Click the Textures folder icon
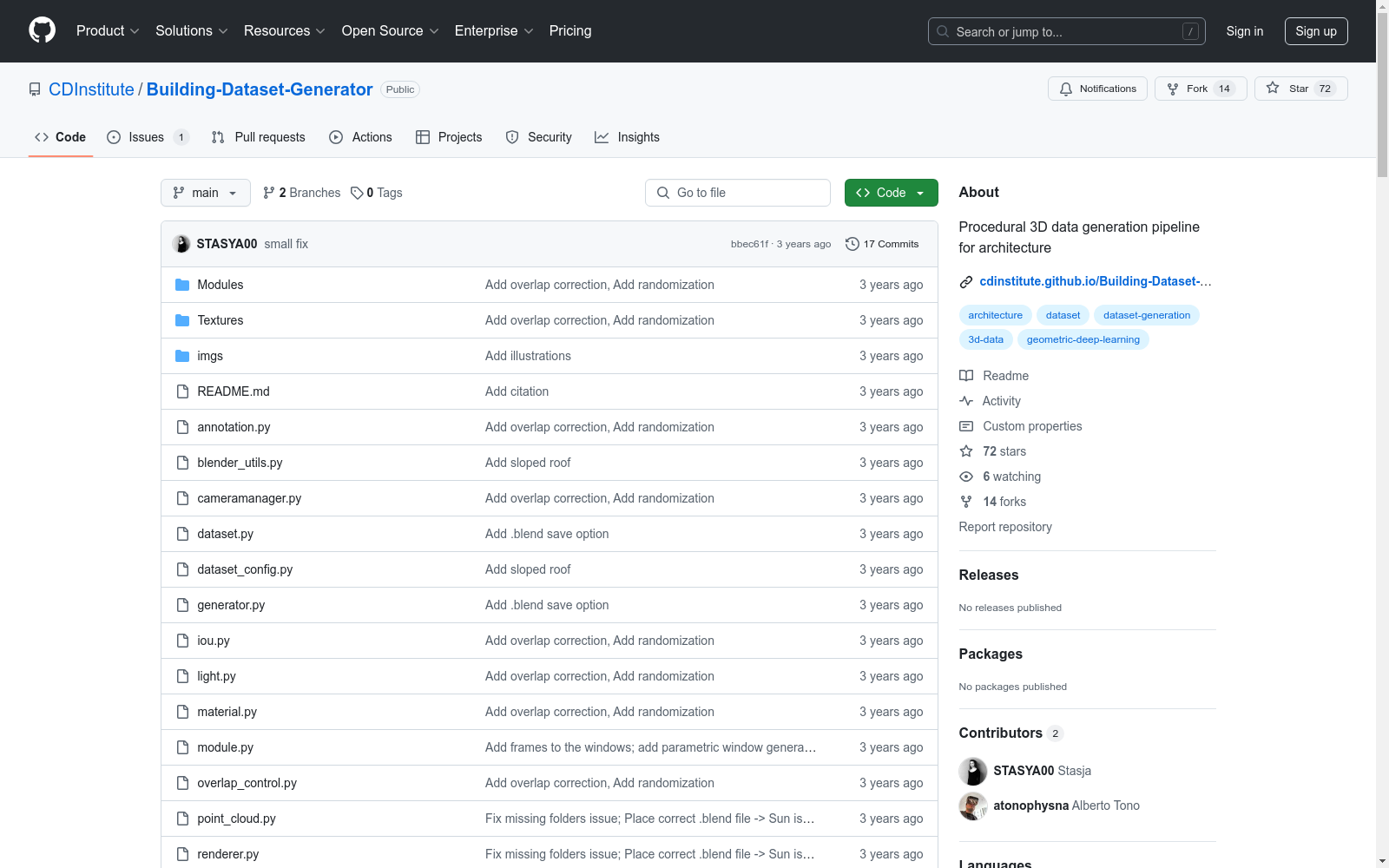The width and height of the screenshot is (1389, 868). coord(182,320)
